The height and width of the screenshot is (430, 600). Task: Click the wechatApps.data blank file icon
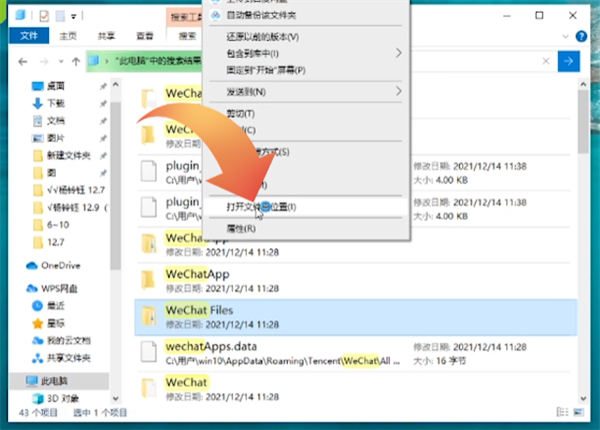point(148,352)
